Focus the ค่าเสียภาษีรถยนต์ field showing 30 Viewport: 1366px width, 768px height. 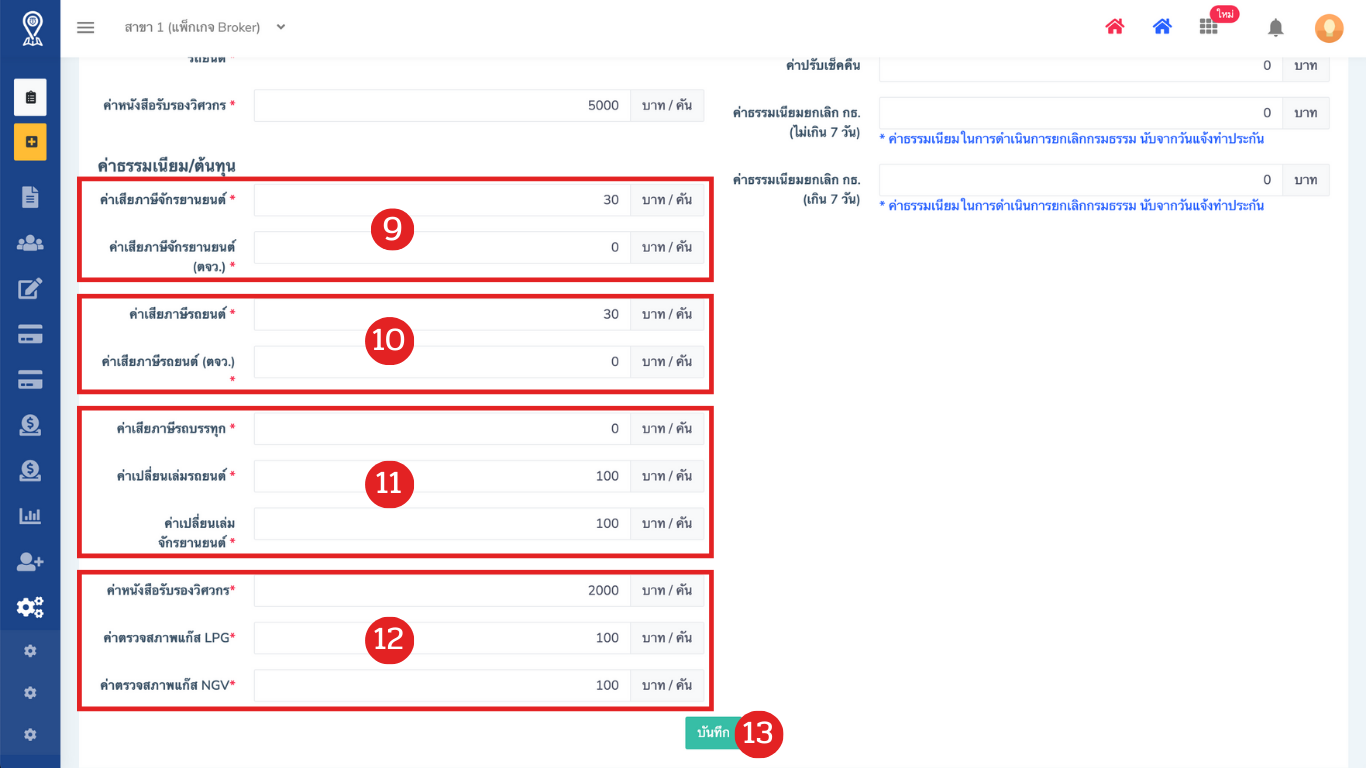pos(442,314)
